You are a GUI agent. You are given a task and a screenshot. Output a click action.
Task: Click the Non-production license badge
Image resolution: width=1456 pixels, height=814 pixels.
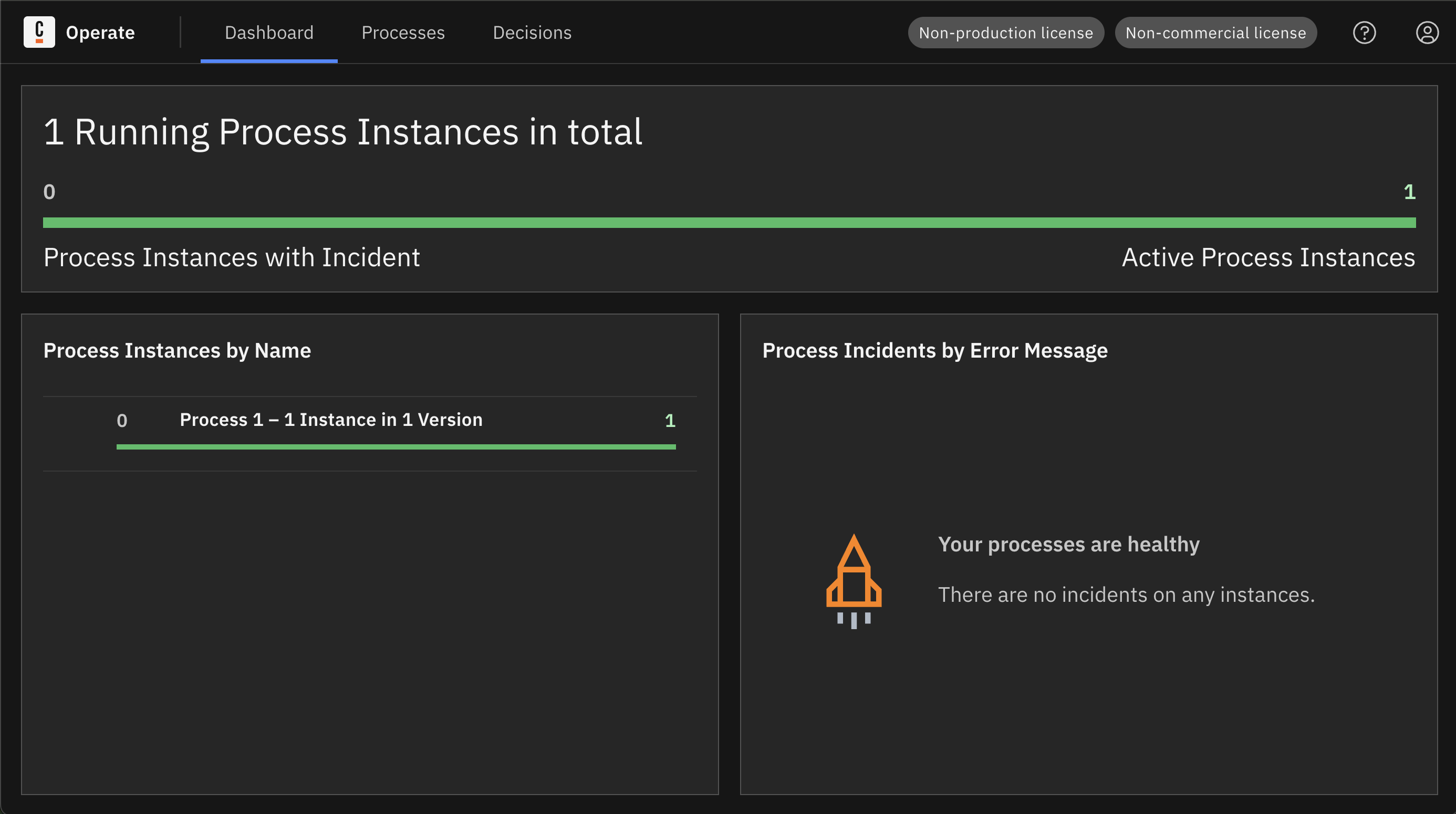tap(1005, 32)
